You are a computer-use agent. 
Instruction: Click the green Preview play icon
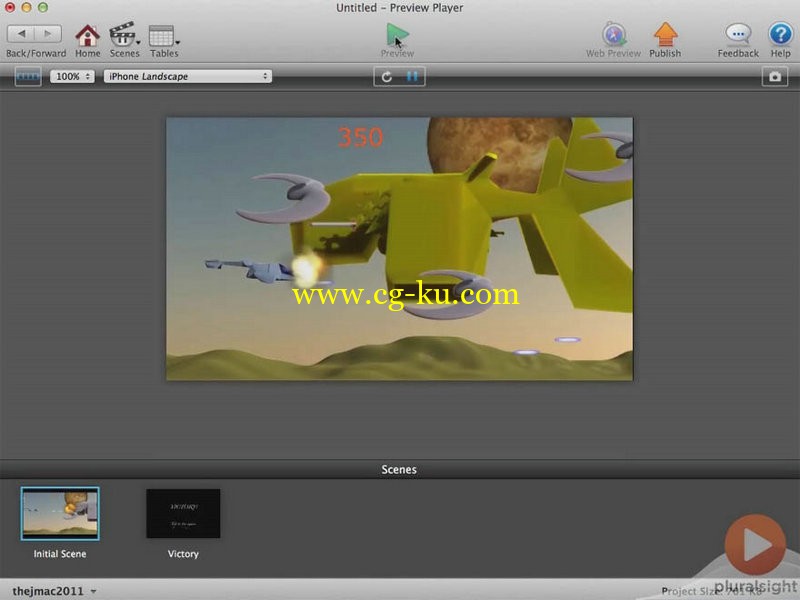click(397, 35)
